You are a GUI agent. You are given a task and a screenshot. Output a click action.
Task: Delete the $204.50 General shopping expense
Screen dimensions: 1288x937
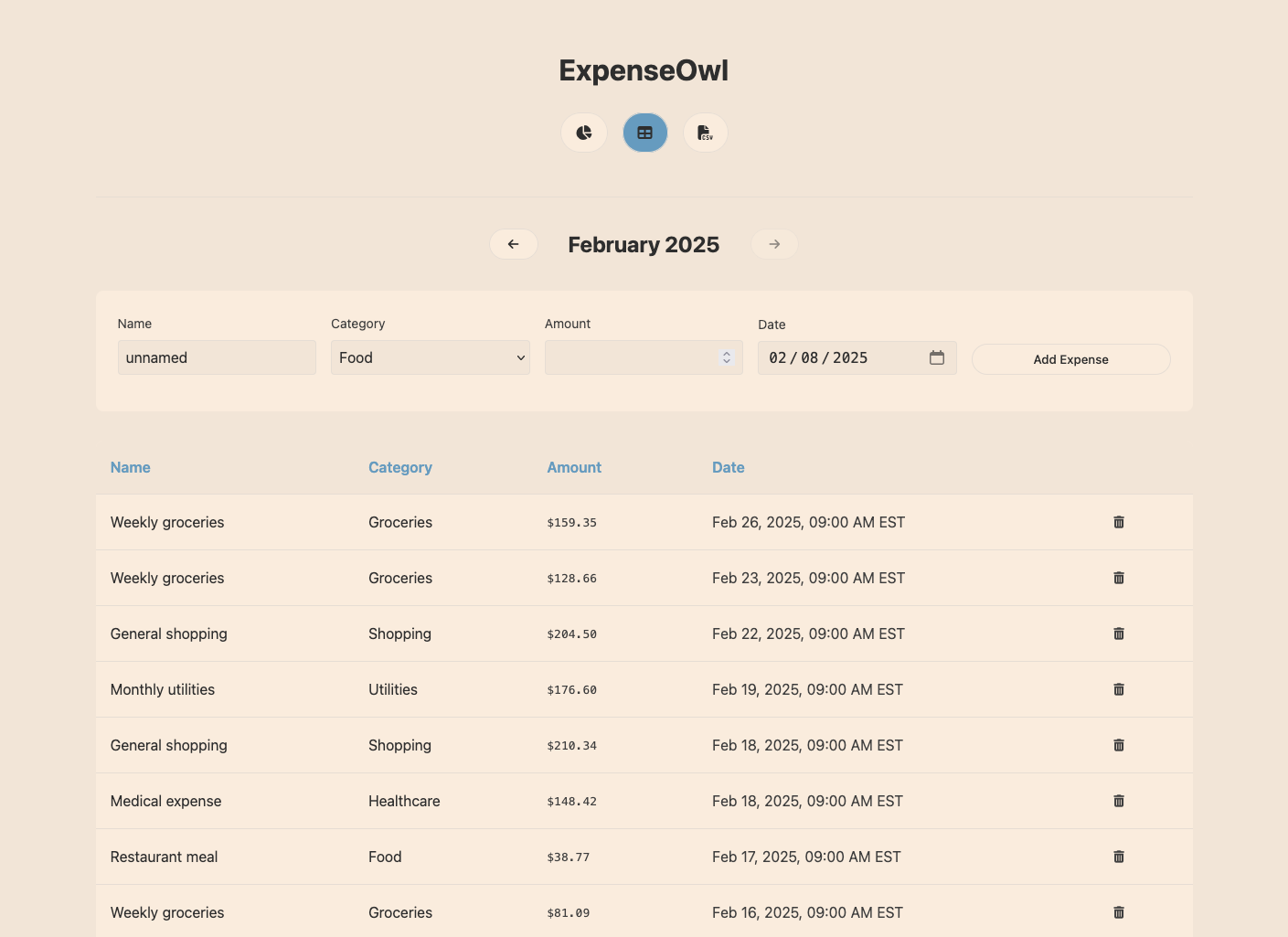[x=1119, y=634]
